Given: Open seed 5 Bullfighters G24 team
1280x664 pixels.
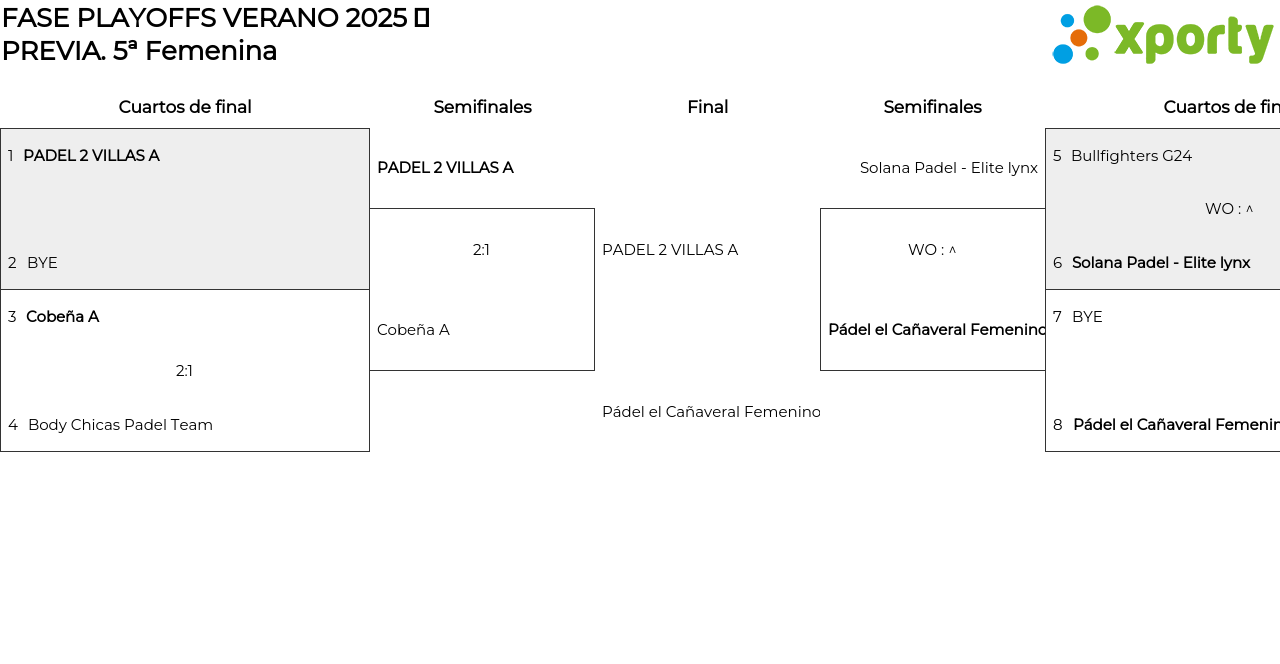Looking at the screenshot, I should tap(1131, 156).
